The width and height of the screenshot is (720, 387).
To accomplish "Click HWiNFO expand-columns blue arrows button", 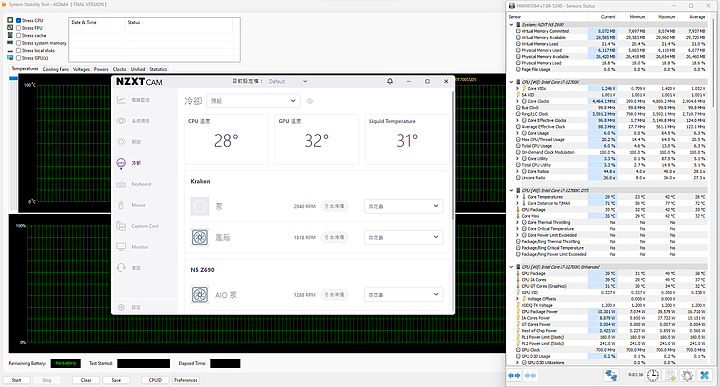I will coord(514,376).
